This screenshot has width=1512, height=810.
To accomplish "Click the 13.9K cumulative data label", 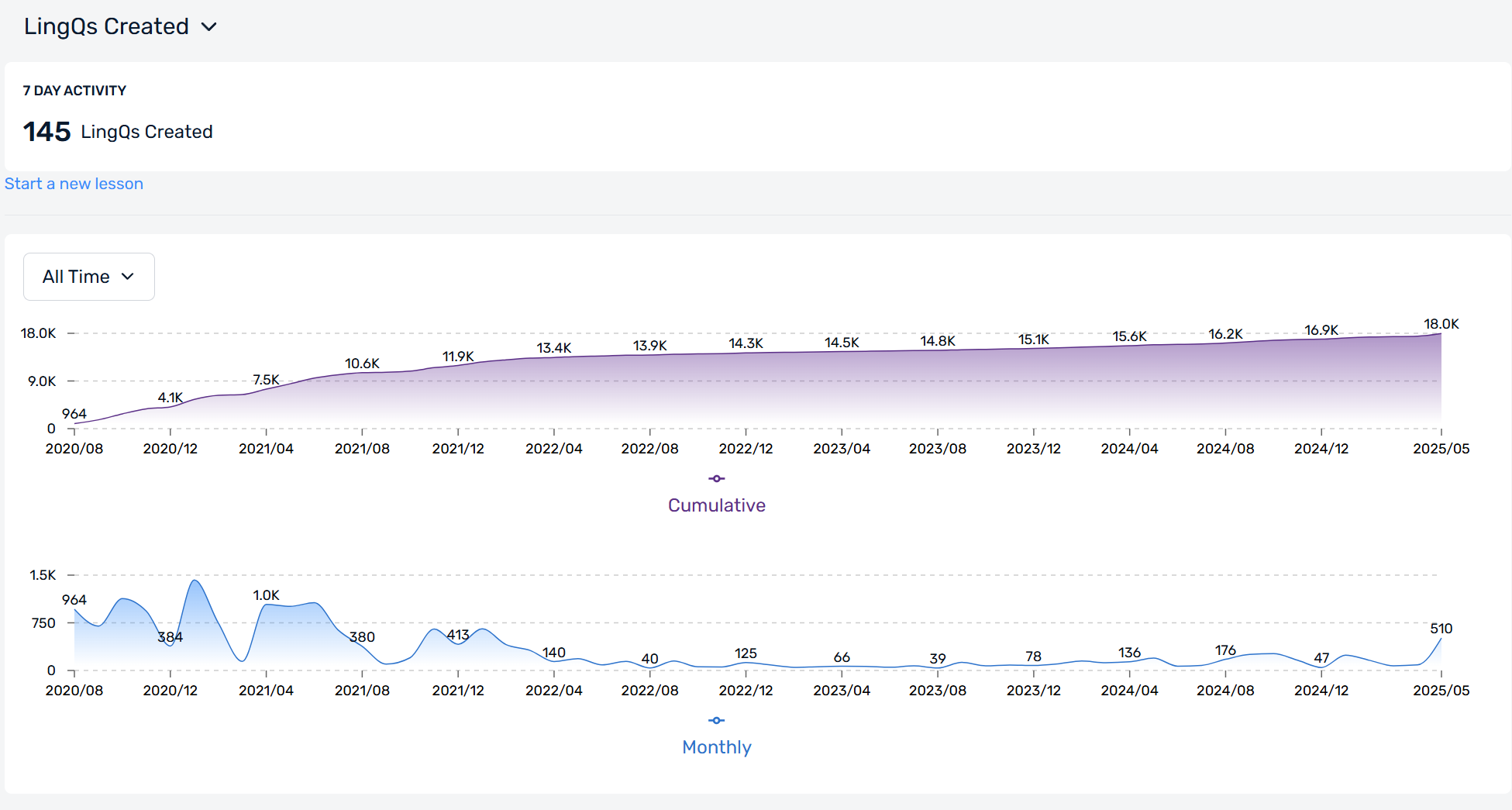I will (x=649, y=346).
